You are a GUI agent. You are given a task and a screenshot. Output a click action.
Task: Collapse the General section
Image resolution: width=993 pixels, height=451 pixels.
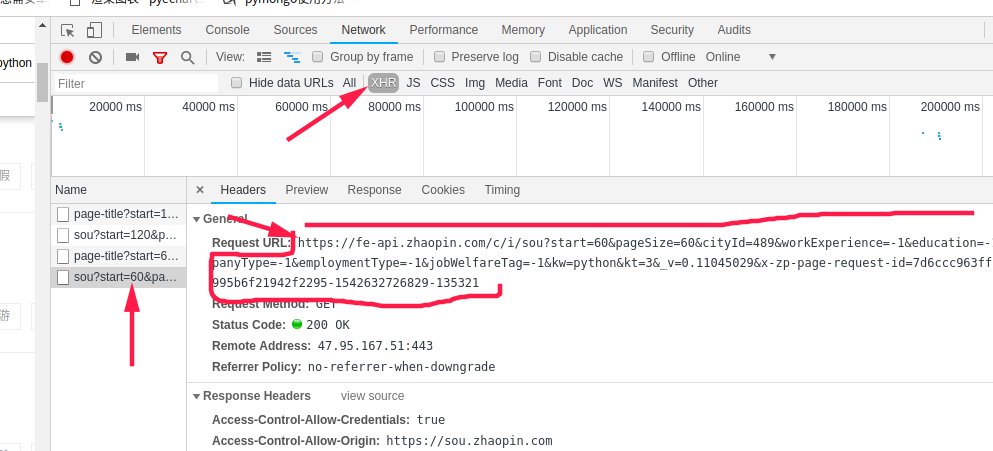(197, 219)
